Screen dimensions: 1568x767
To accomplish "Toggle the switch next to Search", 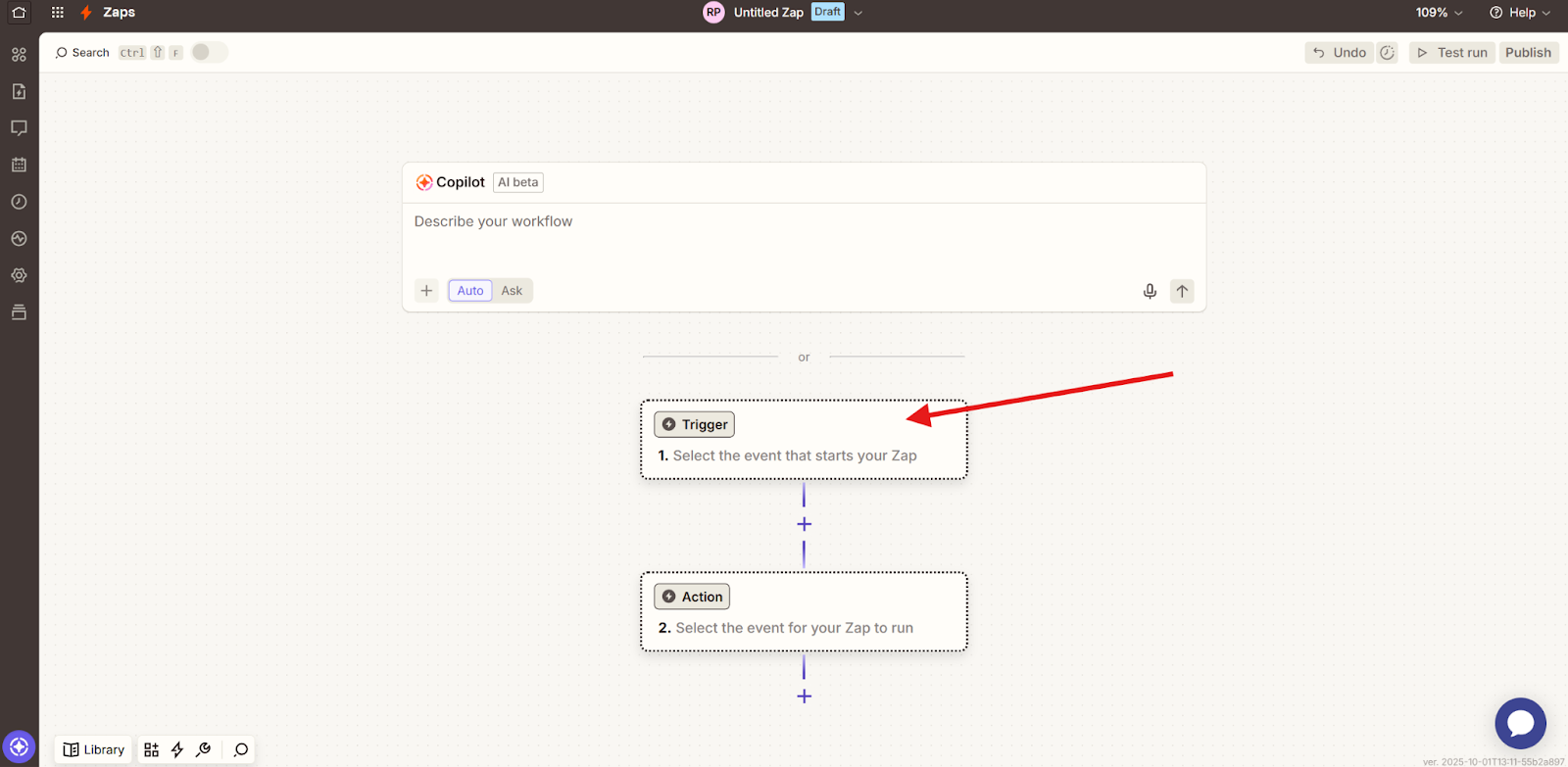I will coord(209,52).
